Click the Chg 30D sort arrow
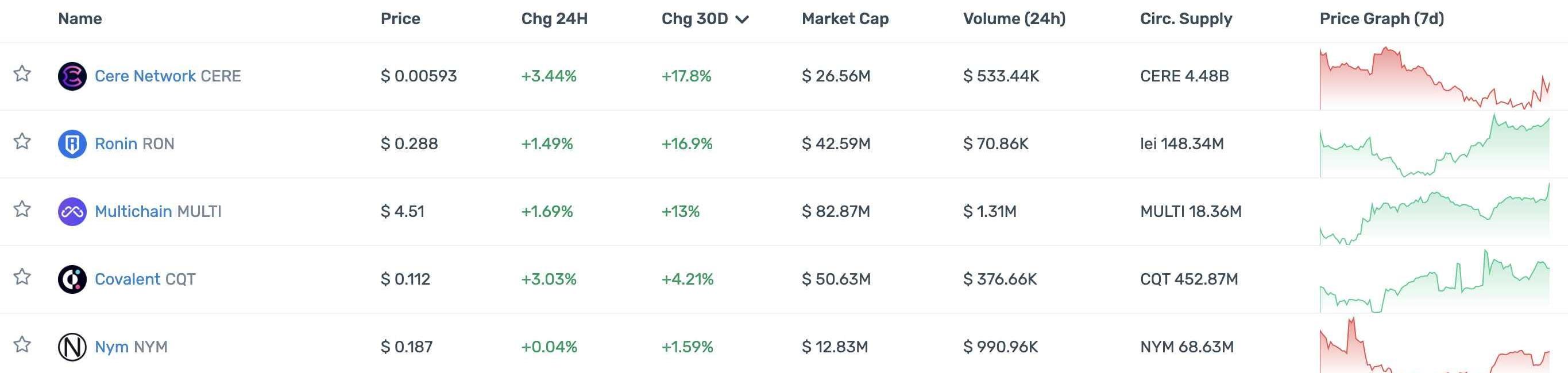Screen dimensions: 1568x373 [742, 20]
